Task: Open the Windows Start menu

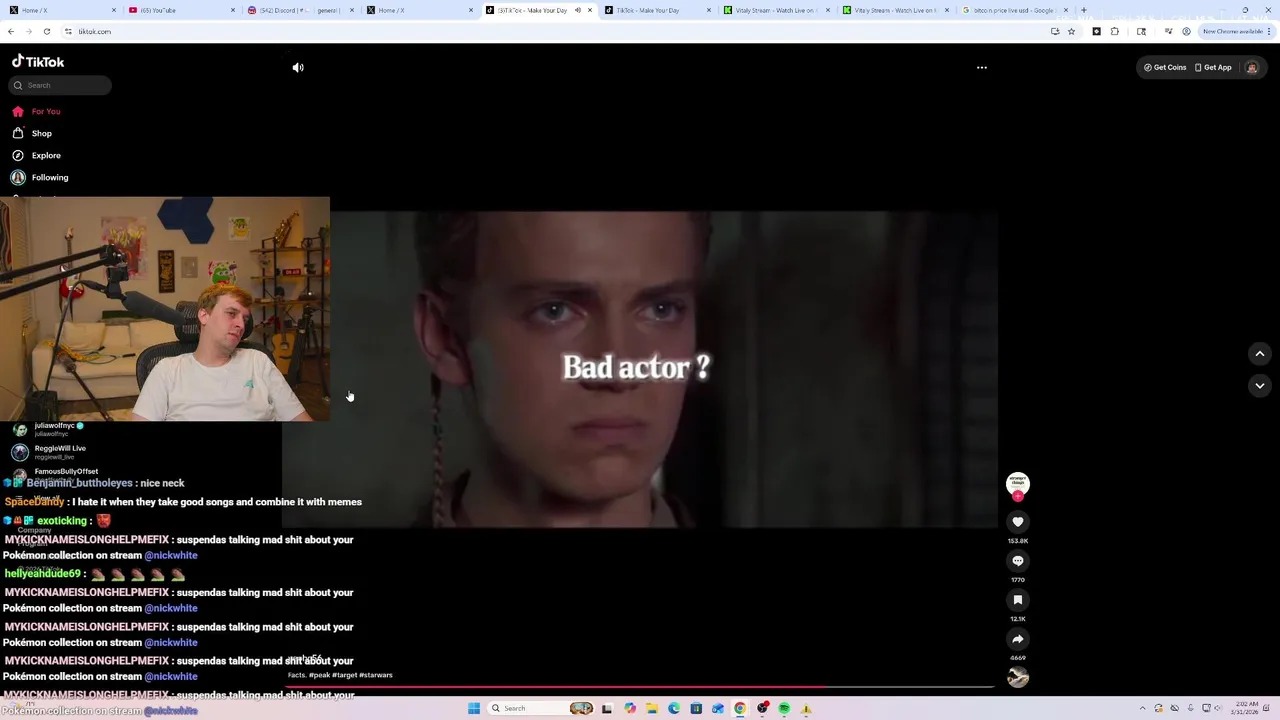Action: 474,708
